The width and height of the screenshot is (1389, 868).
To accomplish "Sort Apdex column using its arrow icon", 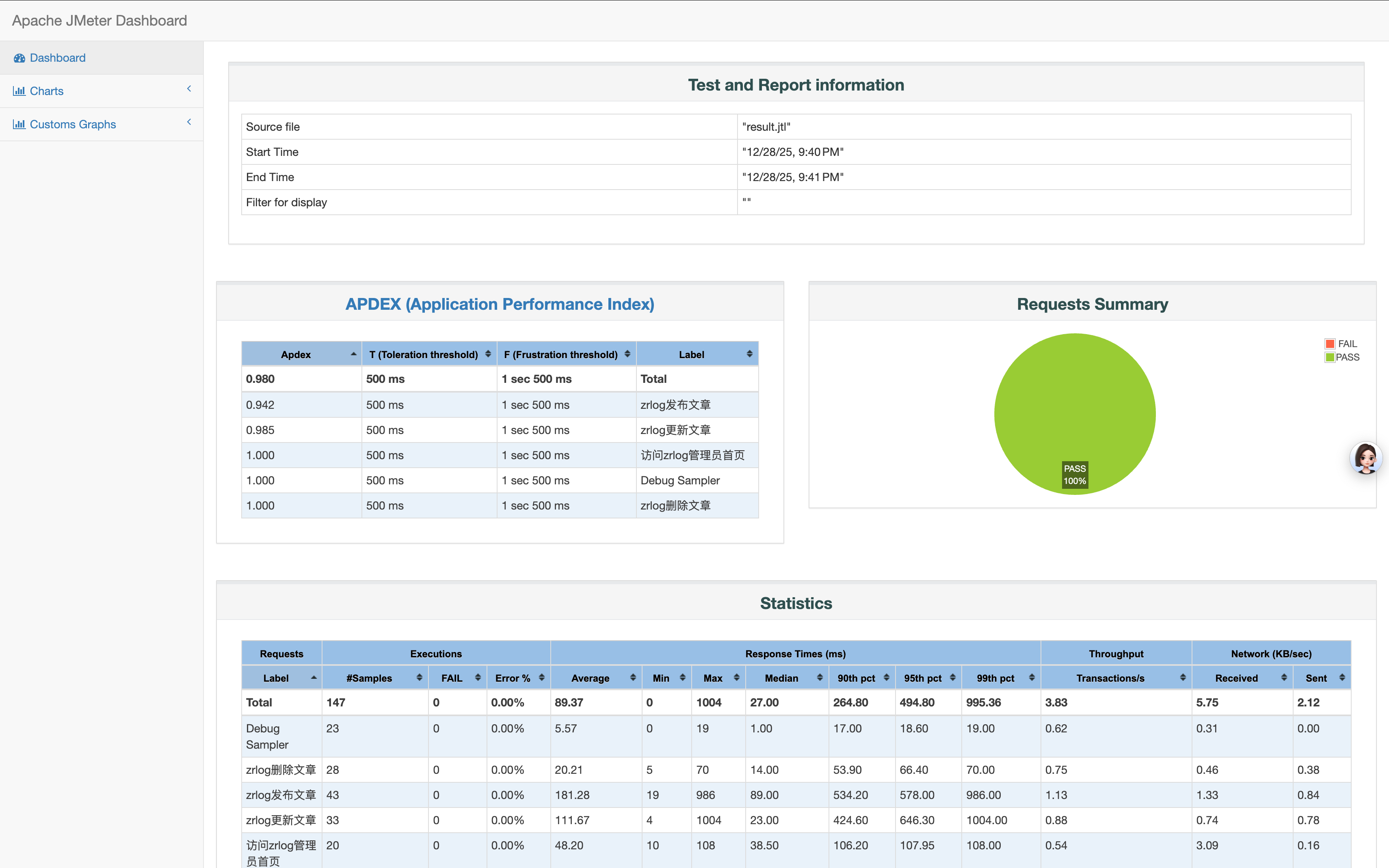I will pos(353,354).
